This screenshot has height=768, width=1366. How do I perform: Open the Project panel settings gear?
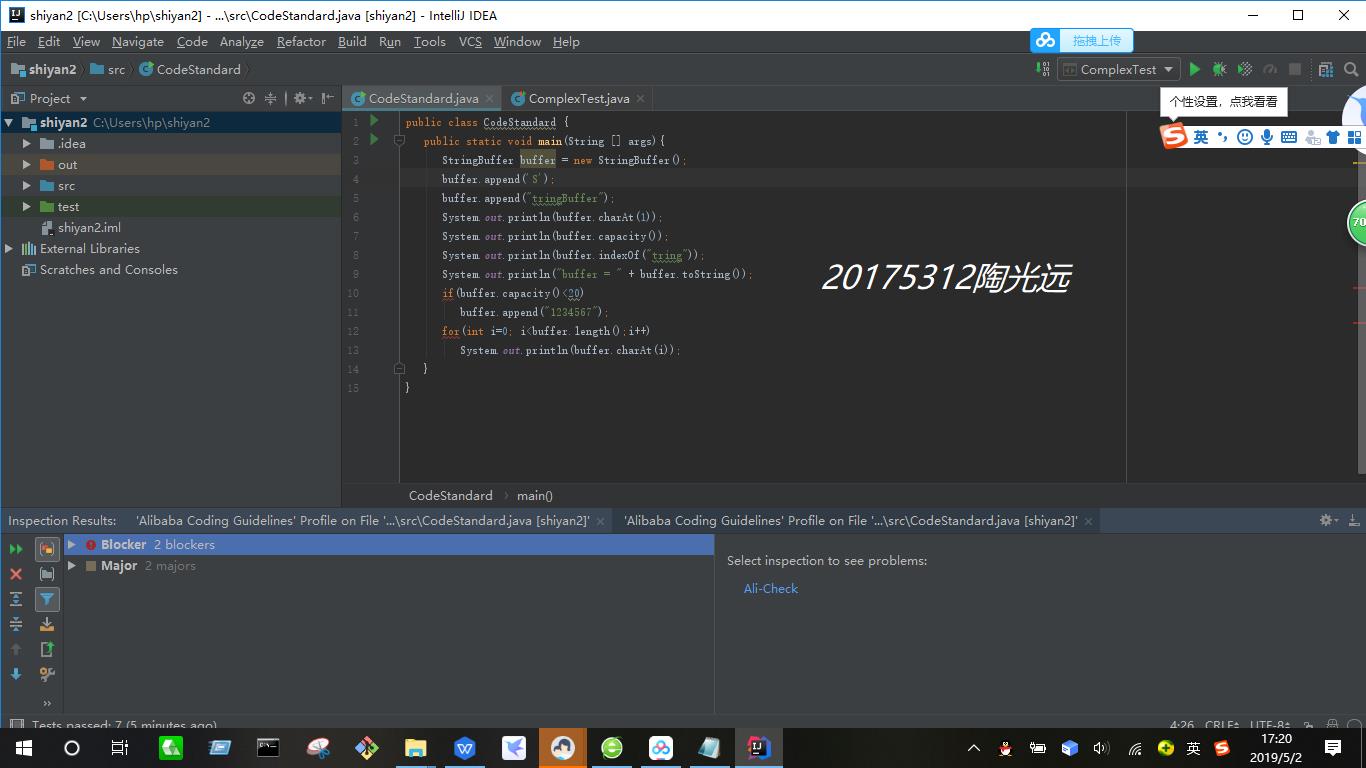pos(300,98)
